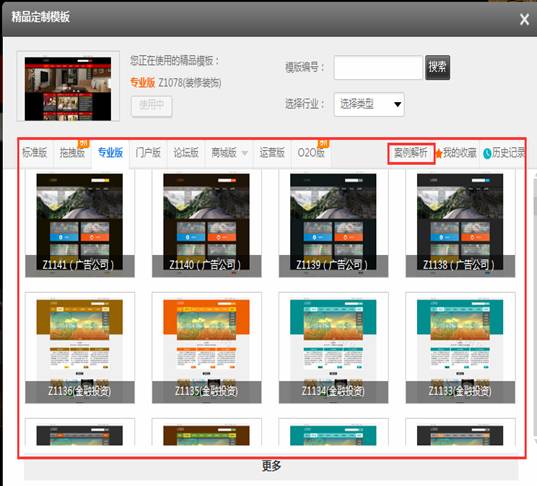Image resolution: width=537 pixels, height=486 pixels.
Task: Click the orange 专业版 label text
Action: (x=142, y=83)
